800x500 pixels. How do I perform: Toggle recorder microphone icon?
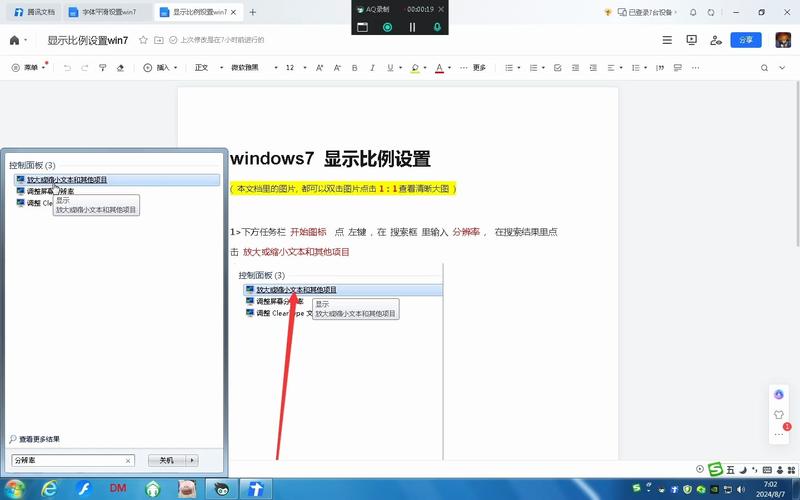(x=437, y=27)
